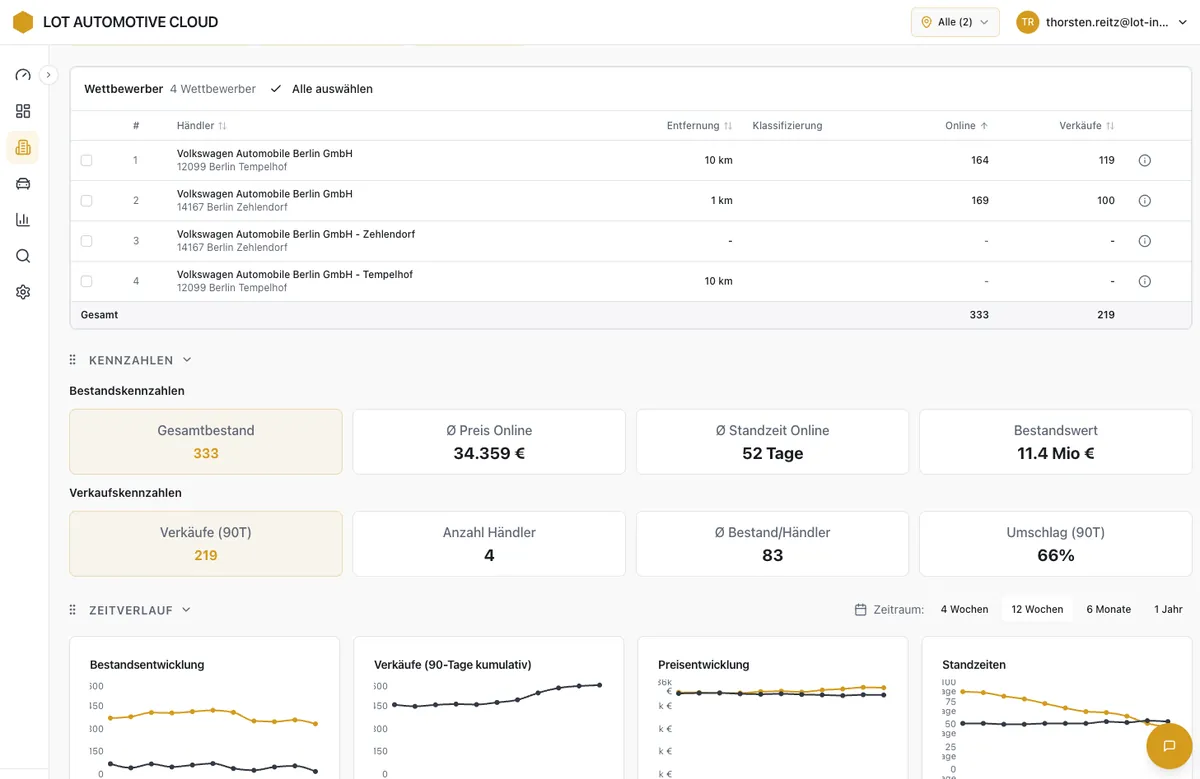Switch time range to 6 Monate
This screenshot has height=779, width=1200.
1108,609
